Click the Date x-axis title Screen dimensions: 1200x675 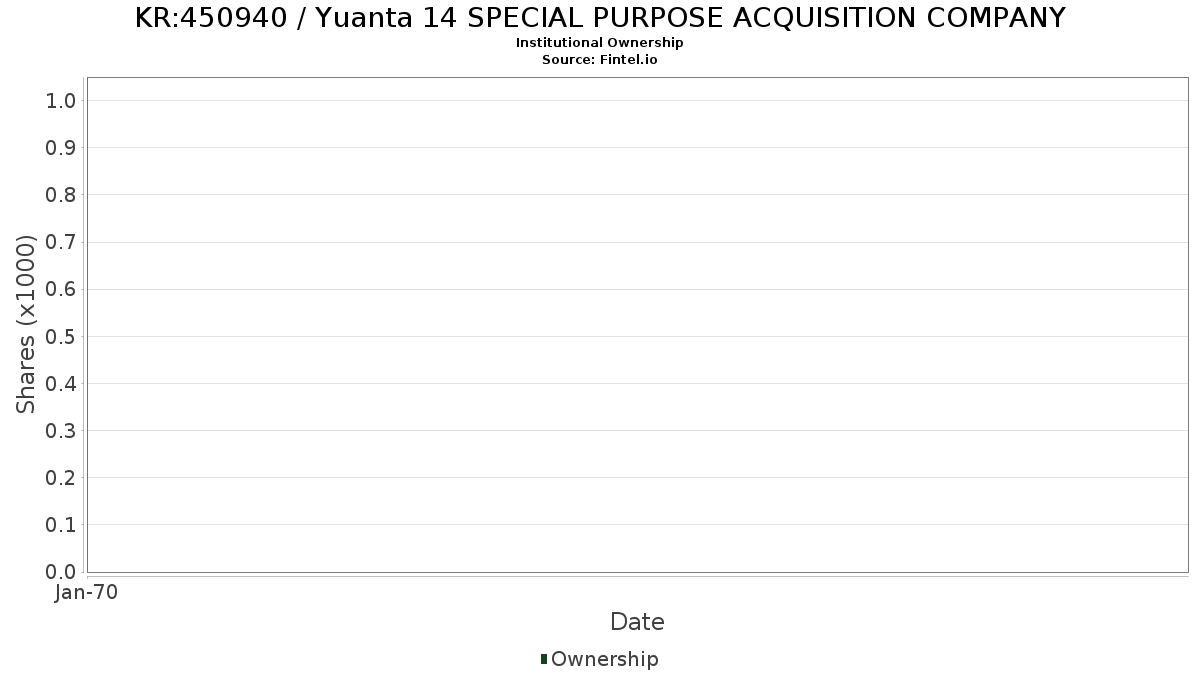[637, 622]
